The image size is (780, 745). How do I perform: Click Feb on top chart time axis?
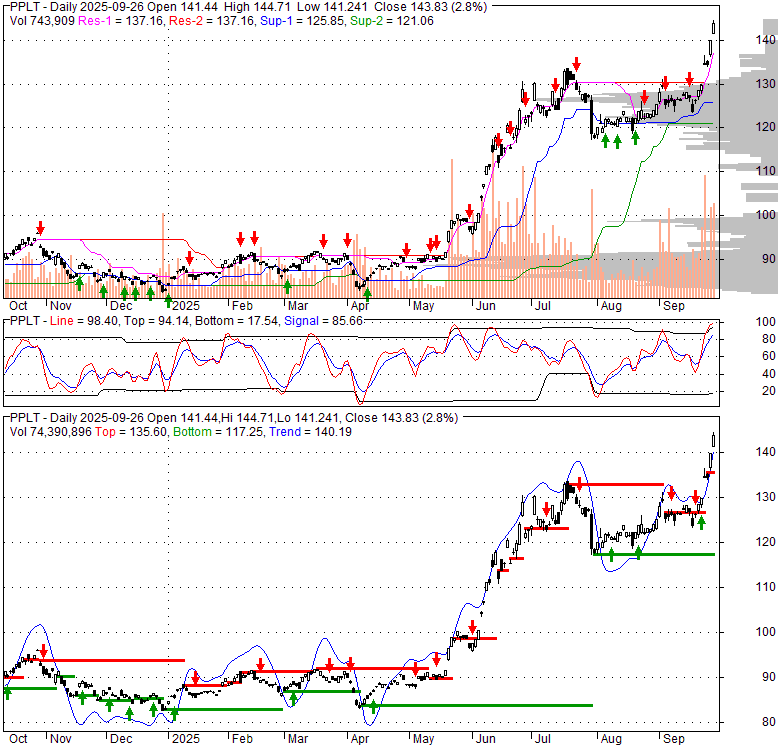242,306
